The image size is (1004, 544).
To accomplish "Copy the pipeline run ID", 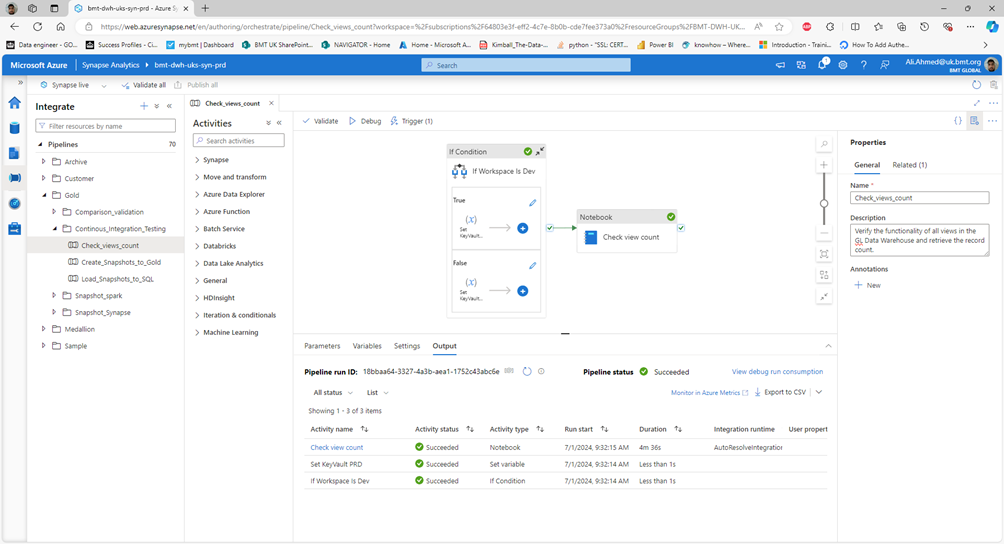I will 509,371.
